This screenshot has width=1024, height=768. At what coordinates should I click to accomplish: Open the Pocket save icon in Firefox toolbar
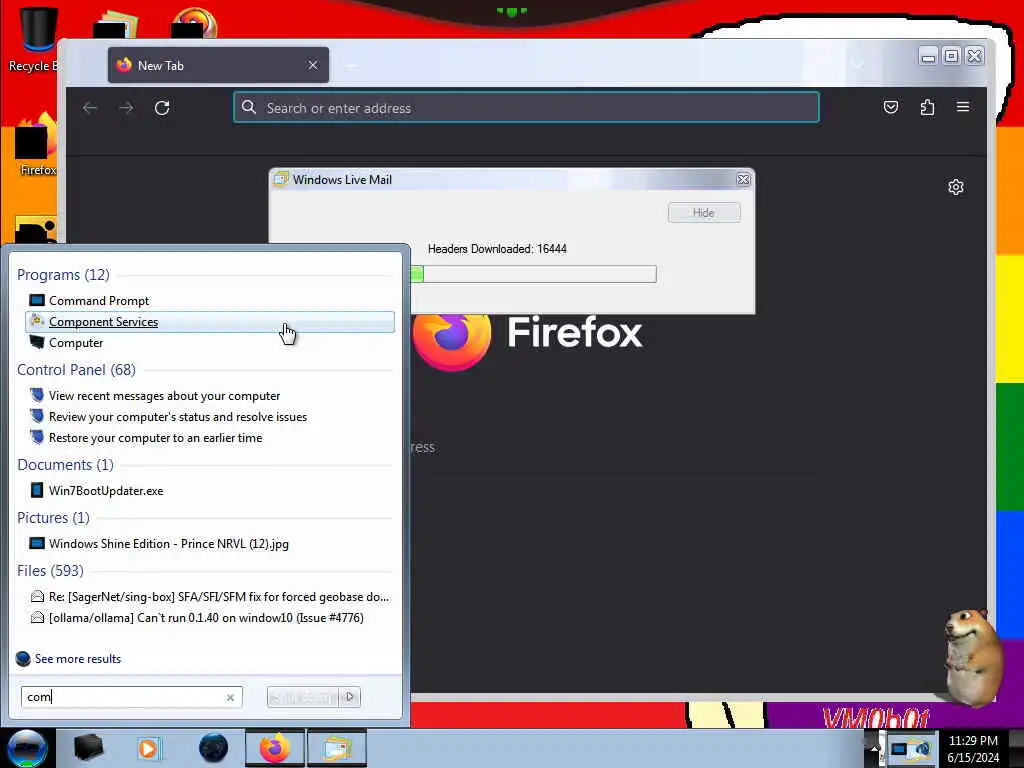click(891, 107)
